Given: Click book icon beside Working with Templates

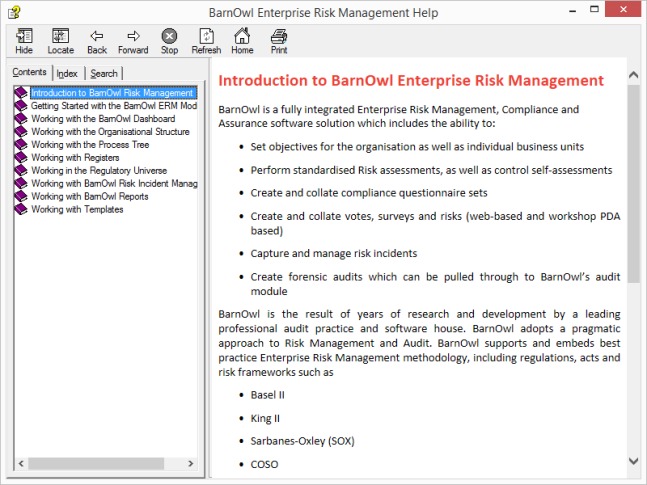Looking at the screenshot, I should coord(21,209).
